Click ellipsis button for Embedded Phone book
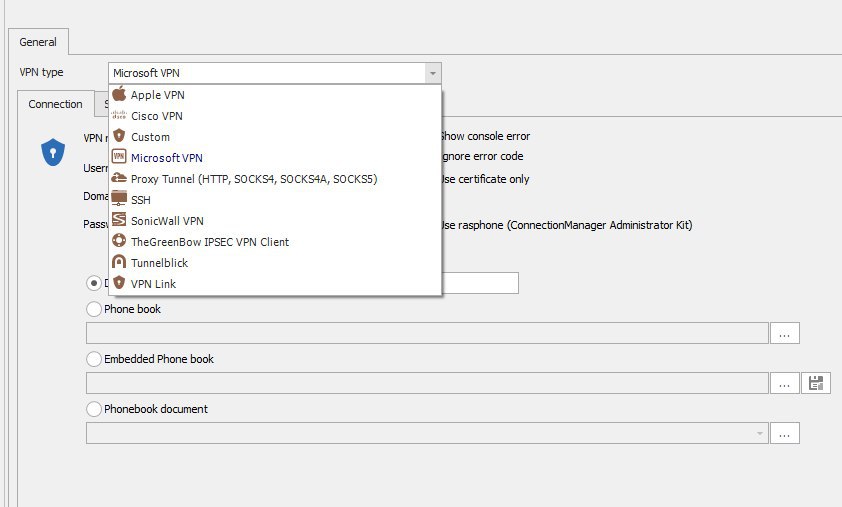Viewport: 842px width, 507px height. point(785,383)
